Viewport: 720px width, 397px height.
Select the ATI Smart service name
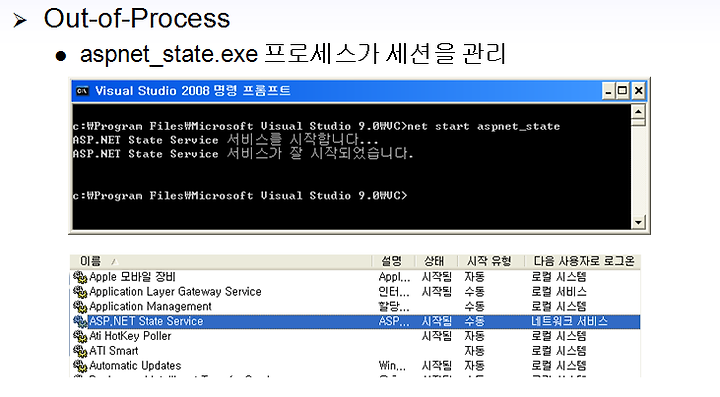click(x=113, y=351)
